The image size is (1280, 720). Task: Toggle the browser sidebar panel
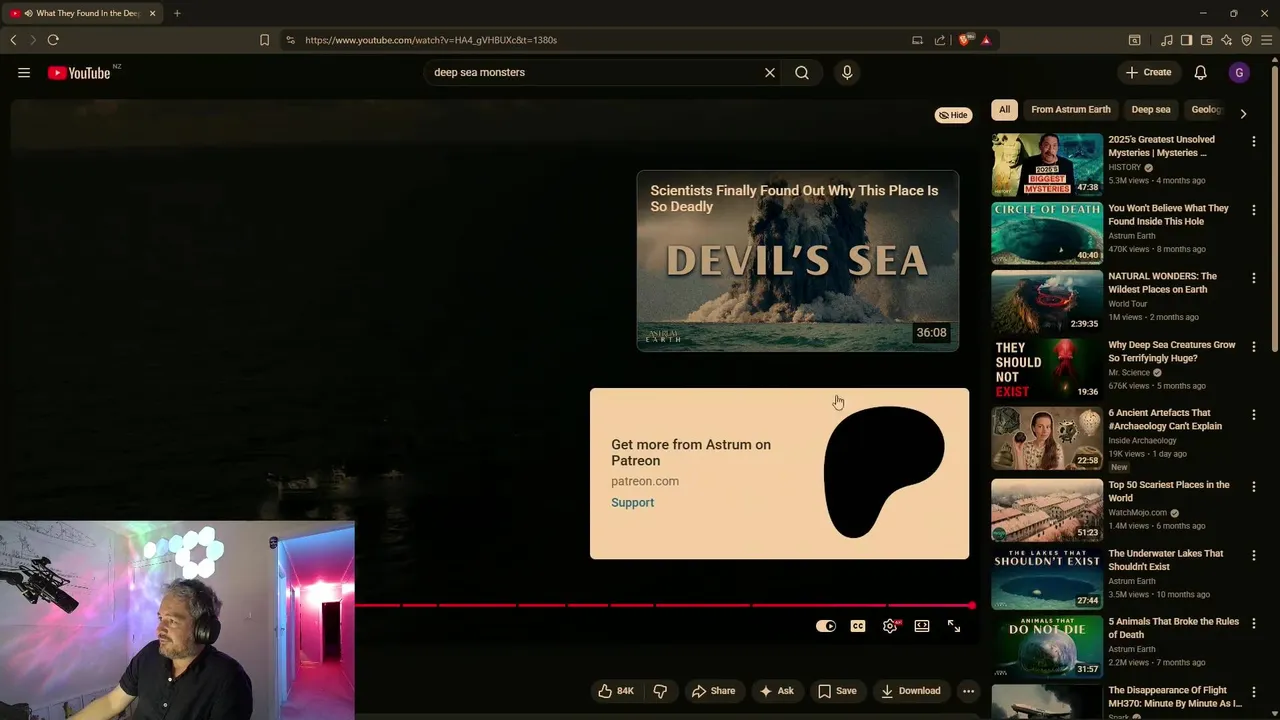(1186, 40)
